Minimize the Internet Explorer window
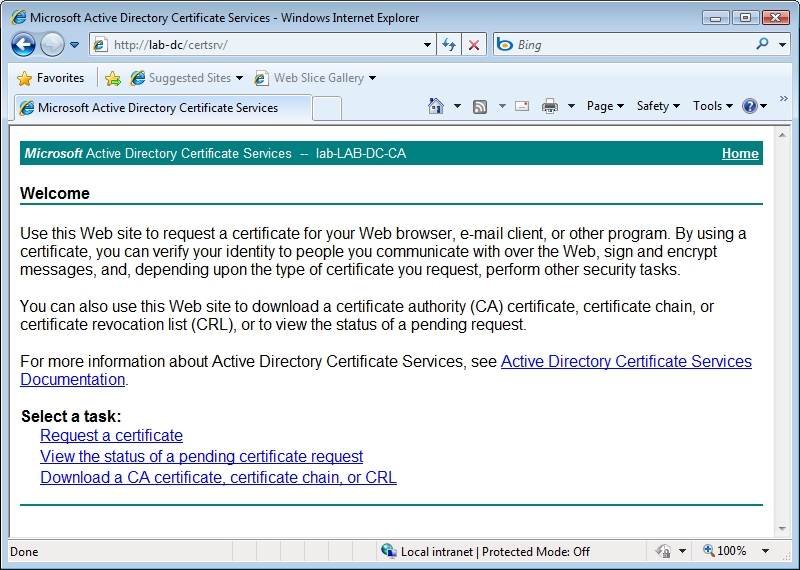This screenshot has width=800, height=570. [715, 18]
